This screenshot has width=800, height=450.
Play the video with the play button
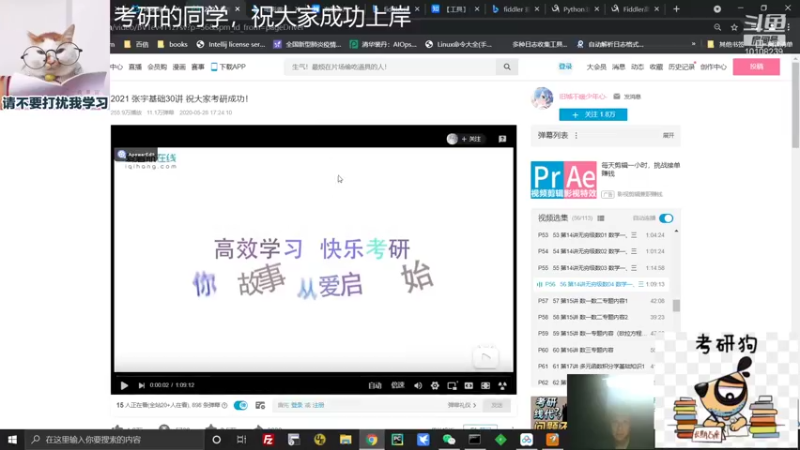click(124, 386)
